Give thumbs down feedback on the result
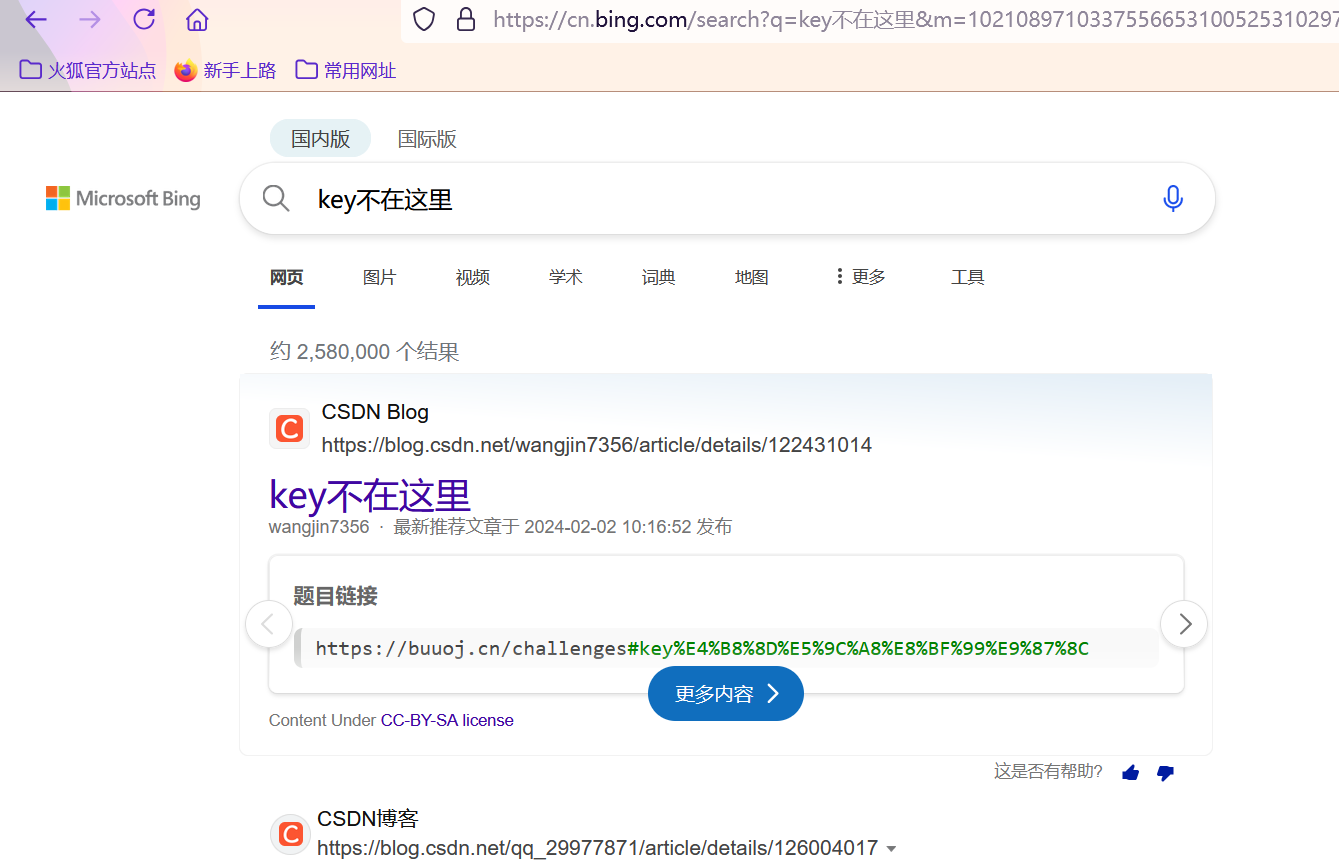This screenshot has height=868, width=1339. click(x=1165, y=772)
